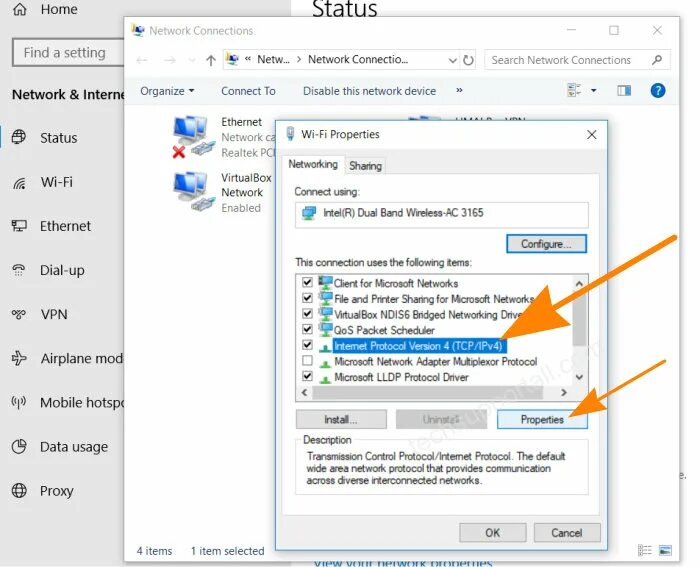Viewport: 700px width, 567px height.
Task: Expand breadcrumb overflow chevron in address bar
Action: (x=248, y=59)
